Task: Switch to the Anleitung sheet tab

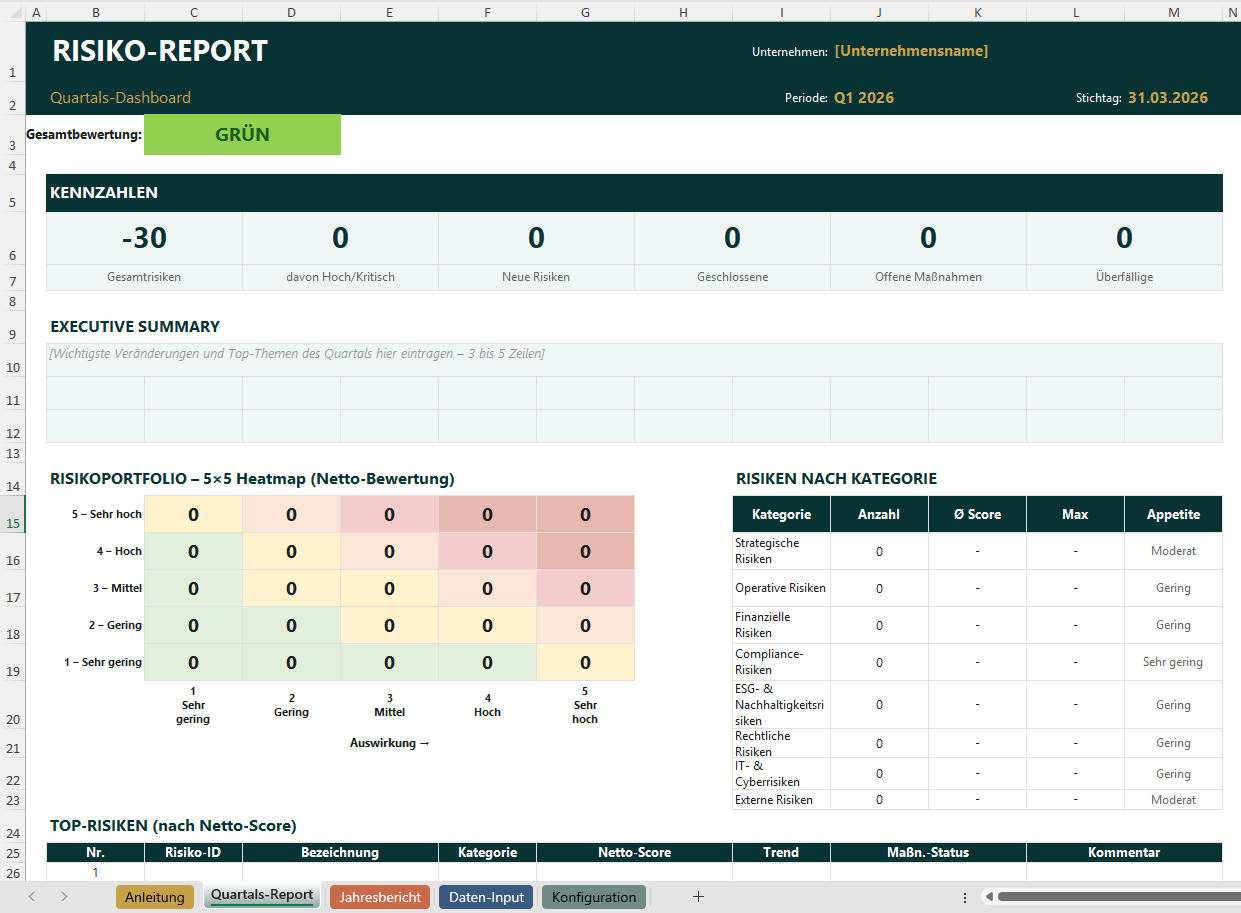Action: click(155, 897)
